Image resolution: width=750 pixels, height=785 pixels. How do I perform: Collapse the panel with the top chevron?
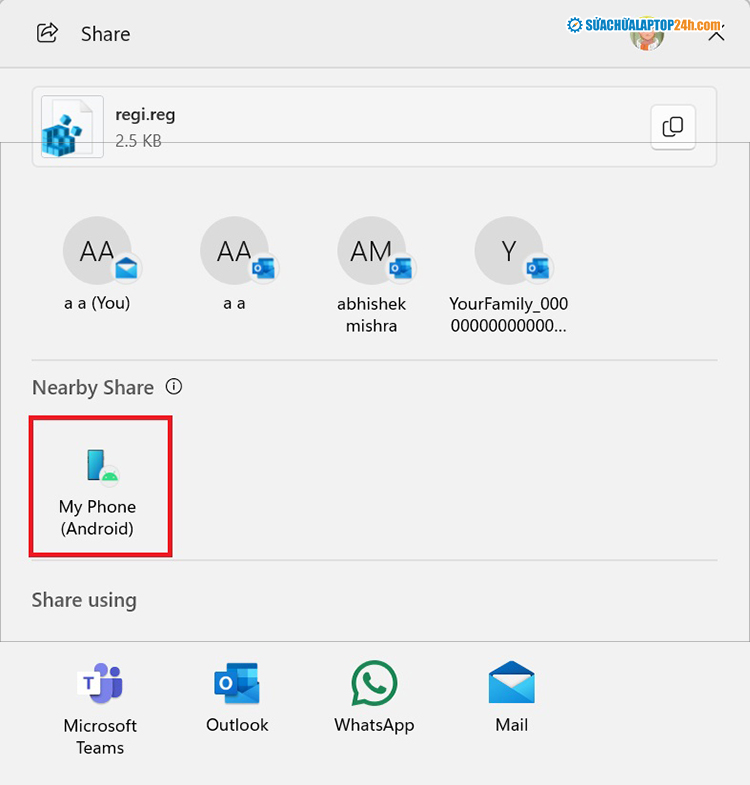click(x=716, y=37)
